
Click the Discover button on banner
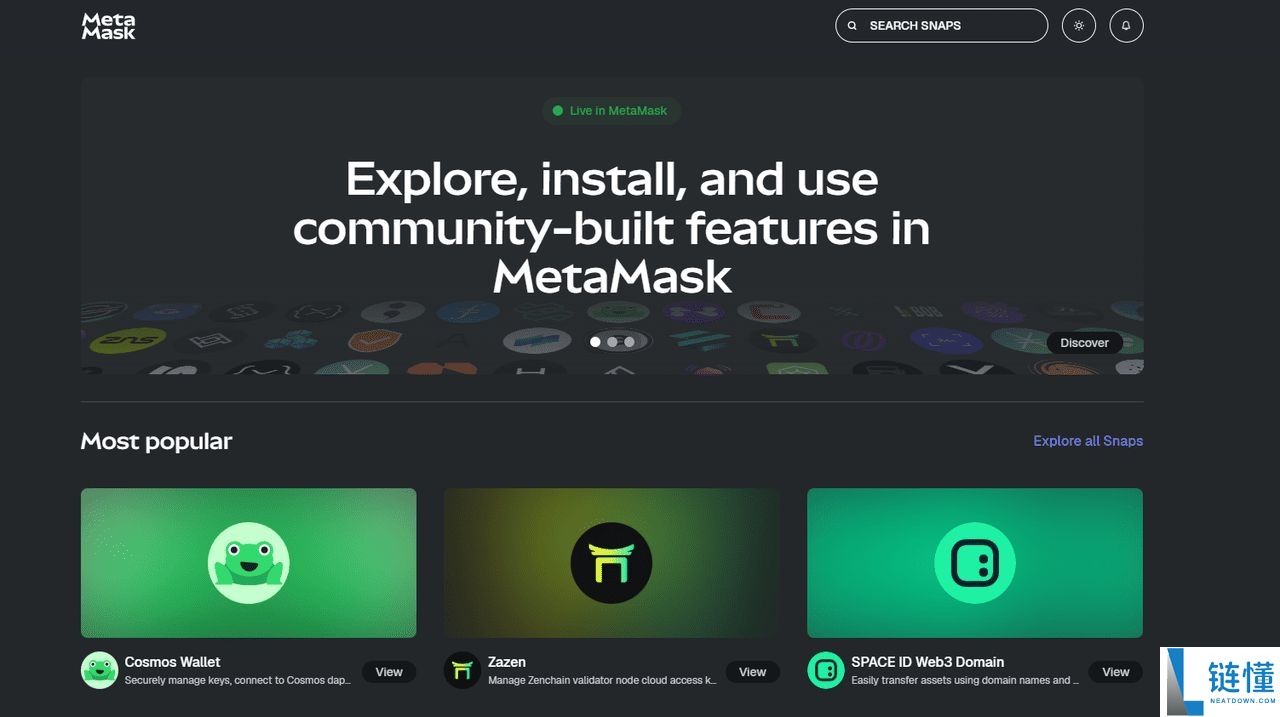(x=1084, y=343)
